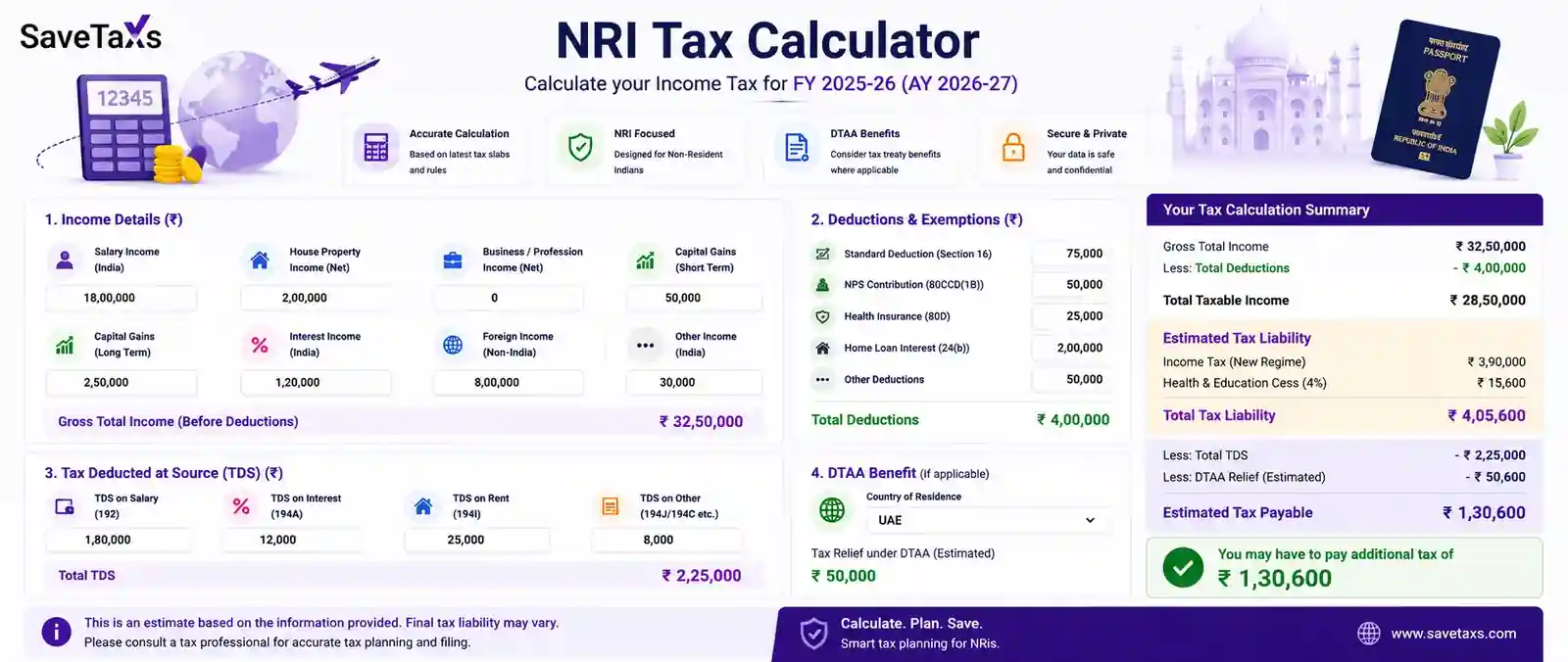Click the SaveTaxs logo
This screenshot has height=662, width=1568.
tap(90, 35)
